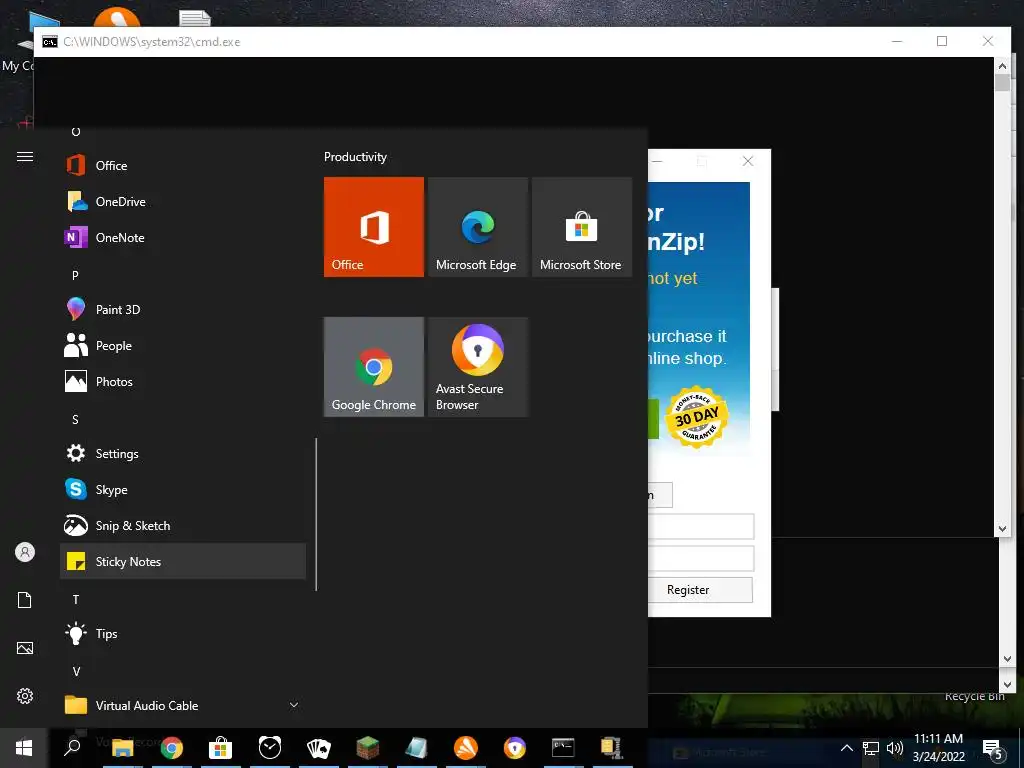
Task: Launch Skype
Action: [183, 489]
